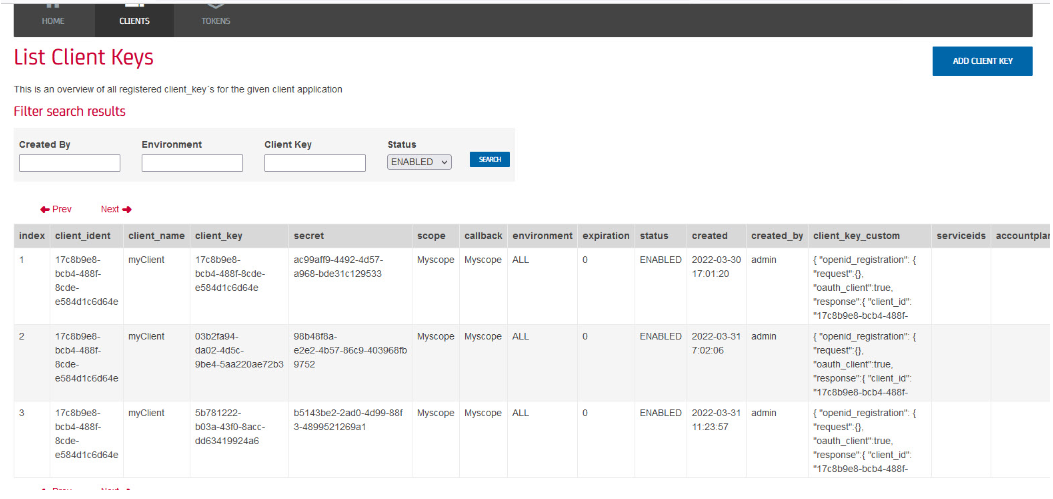
Task: Open the HOME navigation tab
Action: tap(53, 19)
